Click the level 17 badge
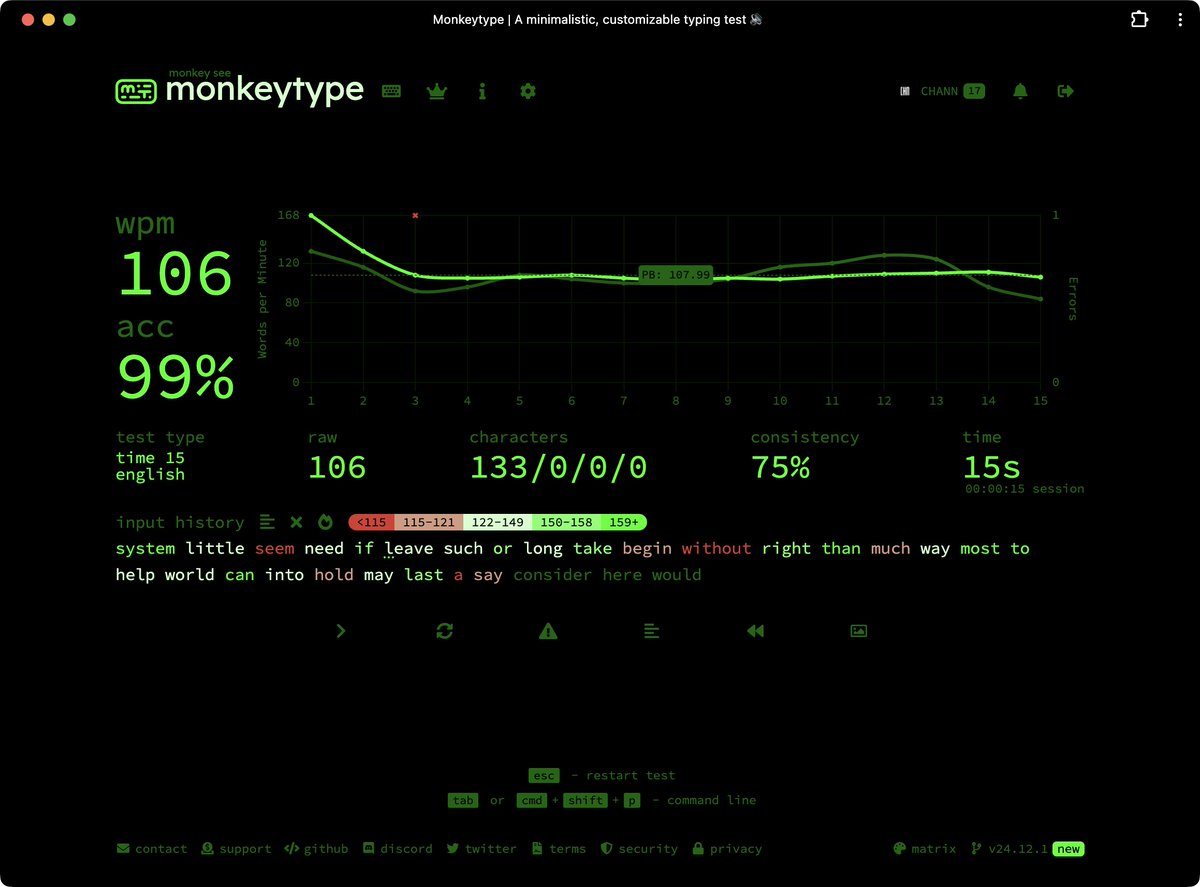This screenshot has height=887, width=1200. tap(974, 91)
